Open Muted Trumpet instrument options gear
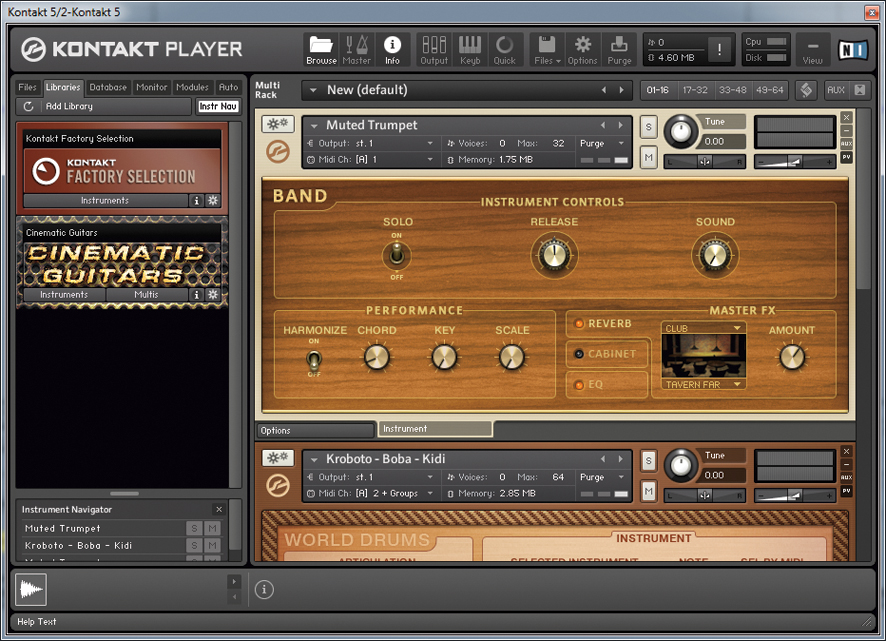886x641 pixels. pos(277,124)
